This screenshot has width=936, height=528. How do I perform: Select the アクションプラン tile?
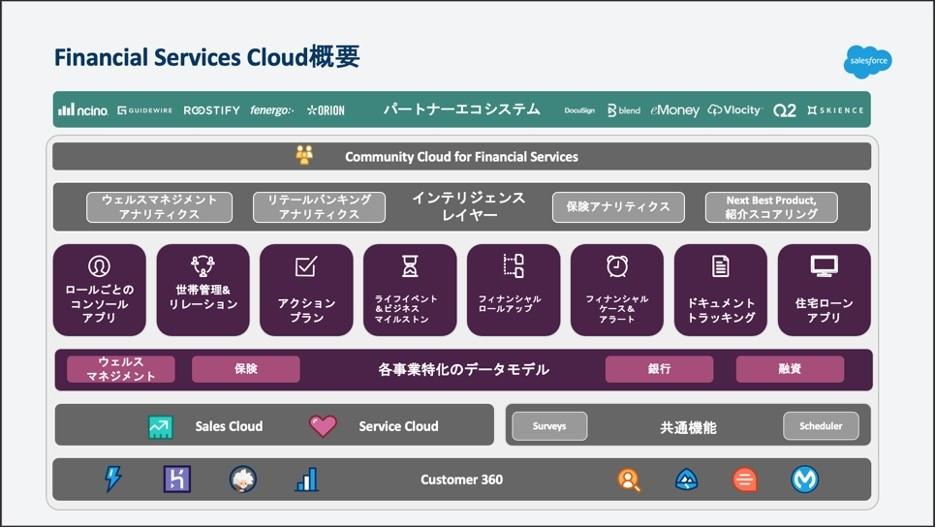coord(306,290)
